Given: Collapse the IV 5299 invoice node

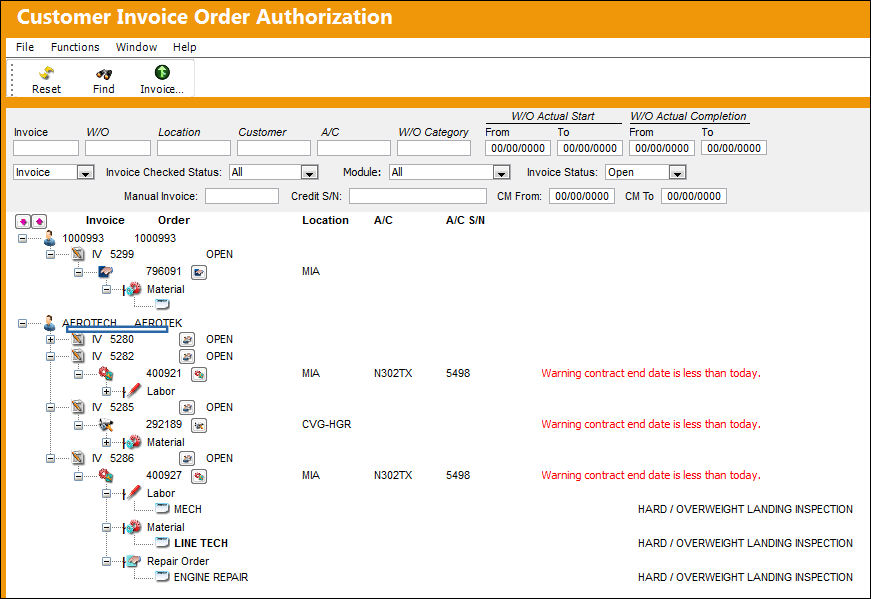Looking at the screenshot, I should [x=51, y=254].
